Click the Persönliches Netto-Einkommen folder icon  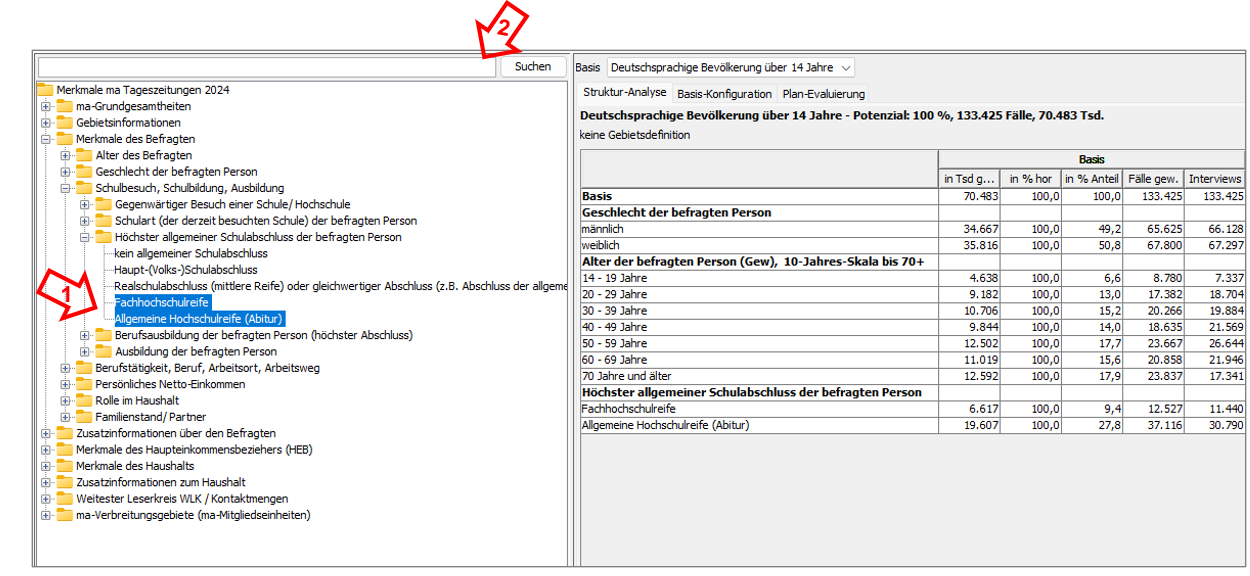click(x=84, y=384)
